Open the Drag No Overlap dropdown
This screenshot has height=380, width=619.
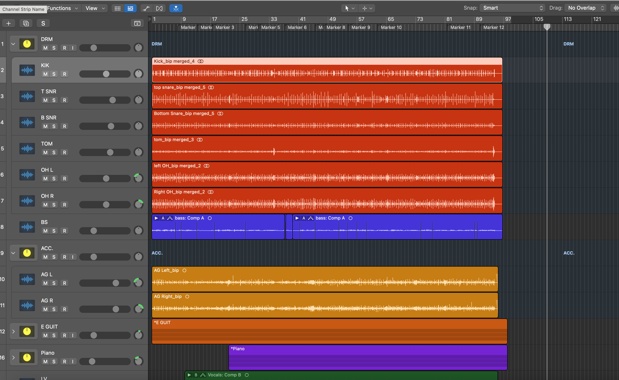pos(586,8)
